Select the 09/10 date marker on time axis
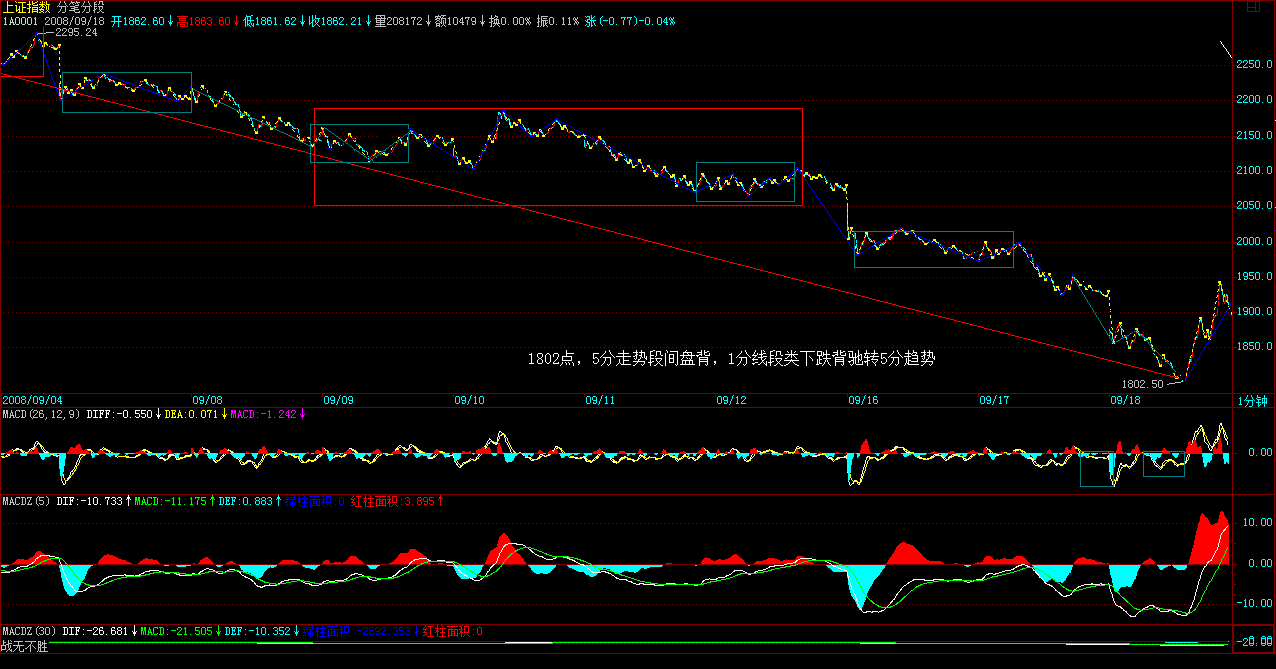This screenshot has width=1276, height=669. tap(469, 400)
